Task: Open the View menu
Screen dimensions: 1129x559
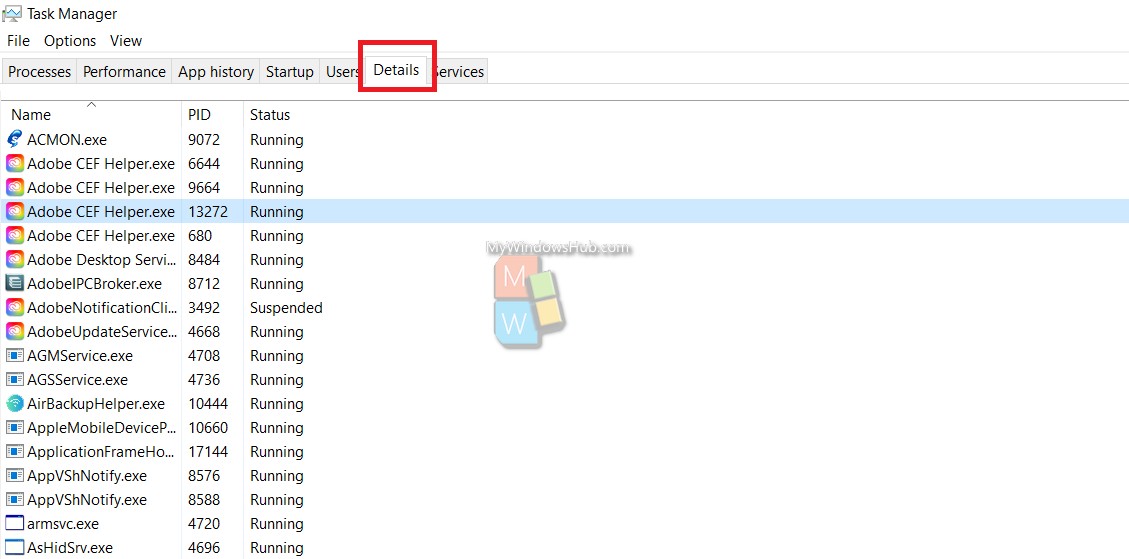Action: [x=126, y=41]
